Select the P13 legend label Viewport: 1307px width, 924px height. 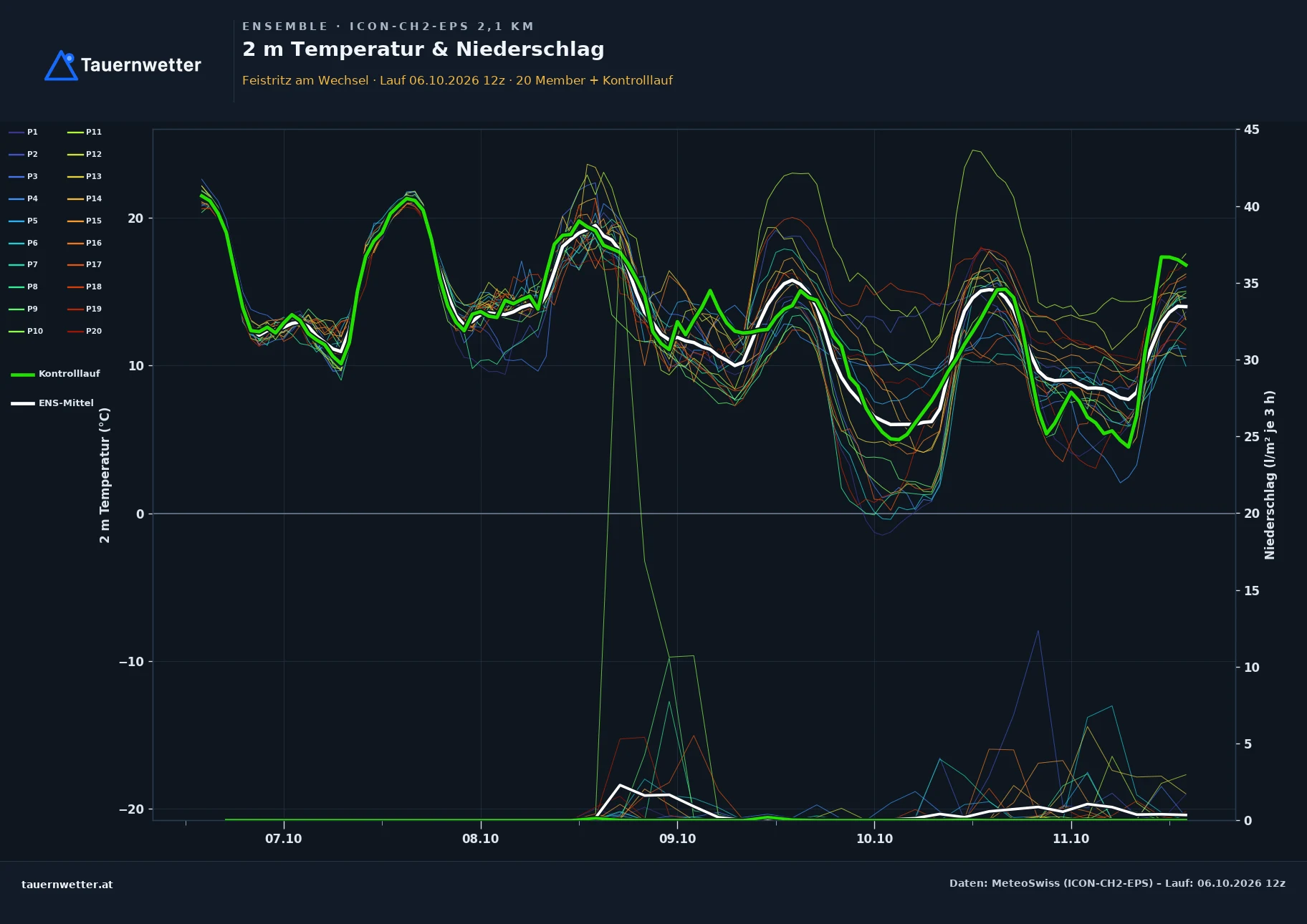tap(94, 176)
